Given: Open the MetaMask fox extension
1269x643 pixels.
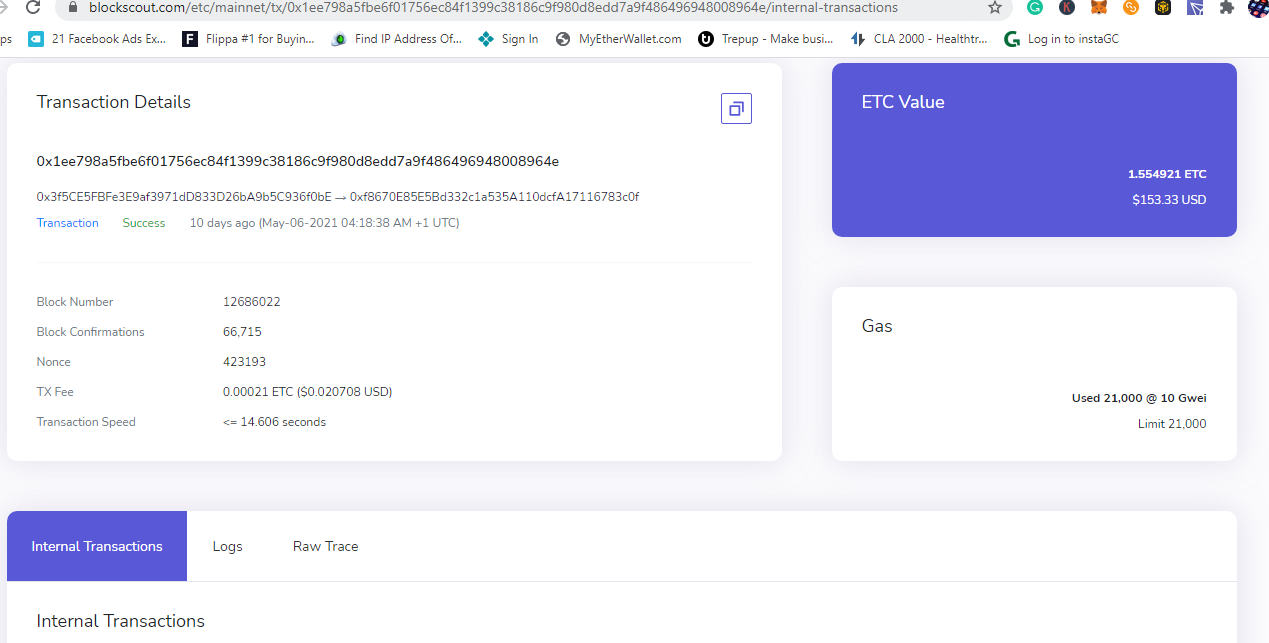Looking at the screenshot, I should coord(1098,7).
